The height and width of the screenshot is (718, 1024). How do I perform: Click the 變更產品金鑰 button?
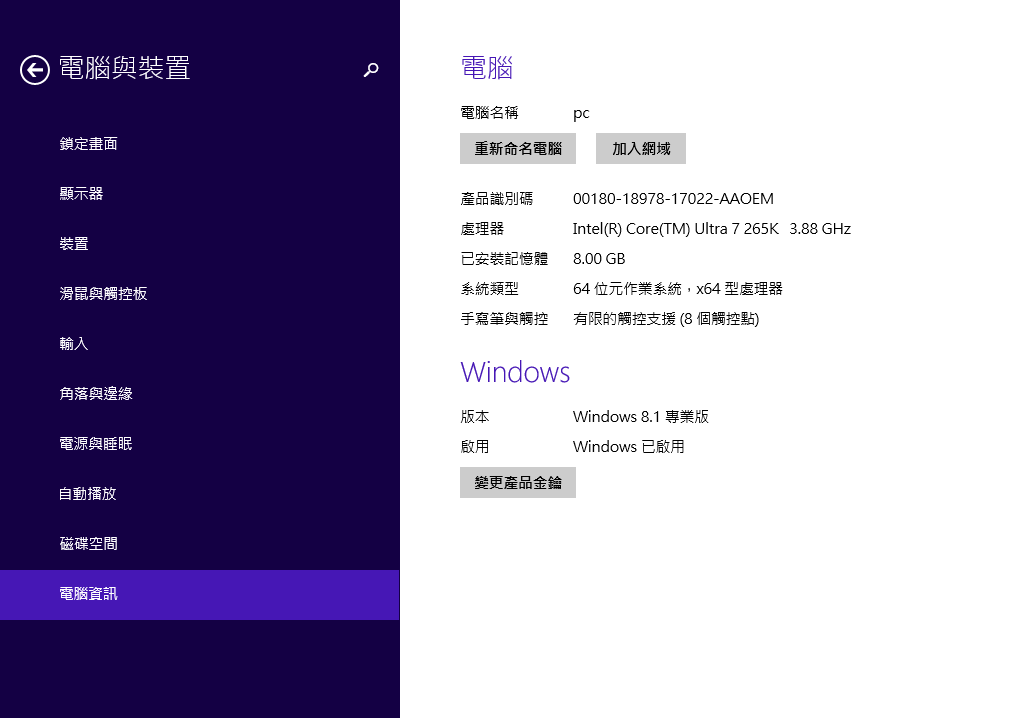[x=518, y=482]
